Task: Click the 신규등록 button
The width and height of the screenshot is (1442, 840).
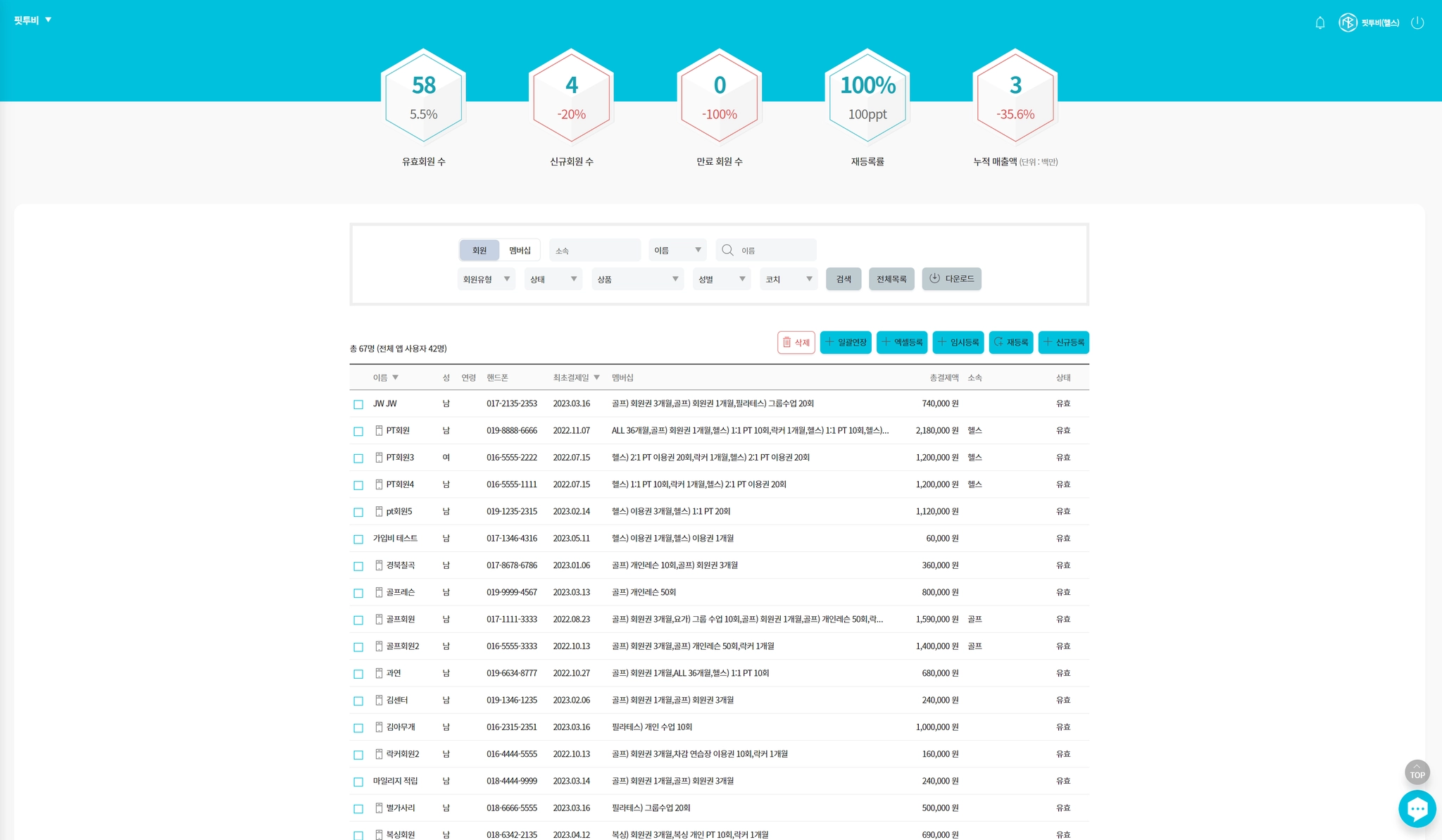Action: point(1063,342)
